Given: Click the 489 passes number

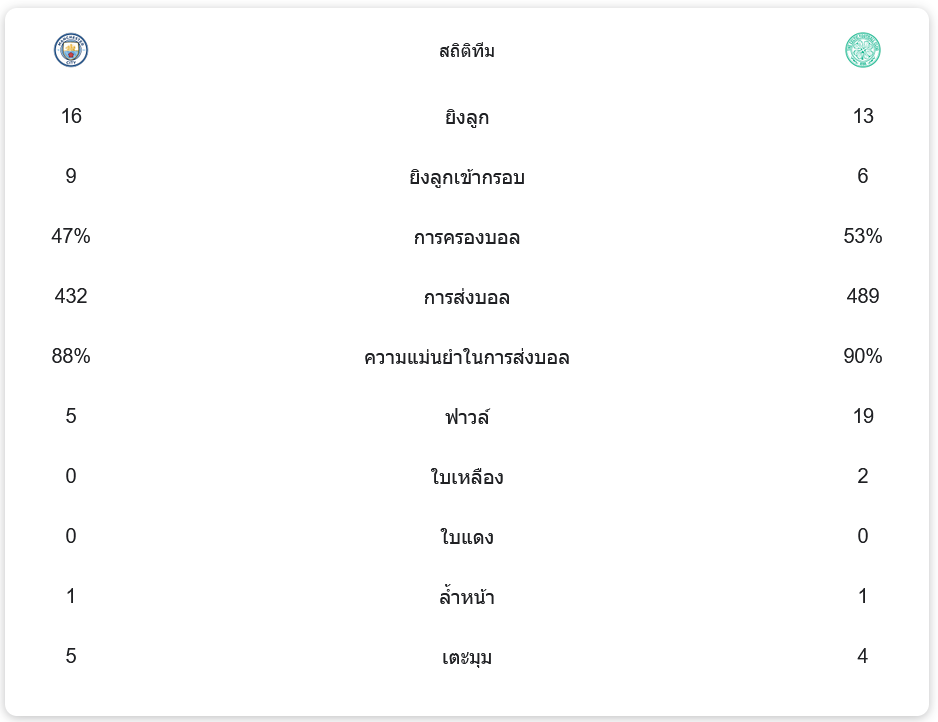Looking at the screenshot, I should 863,296.
